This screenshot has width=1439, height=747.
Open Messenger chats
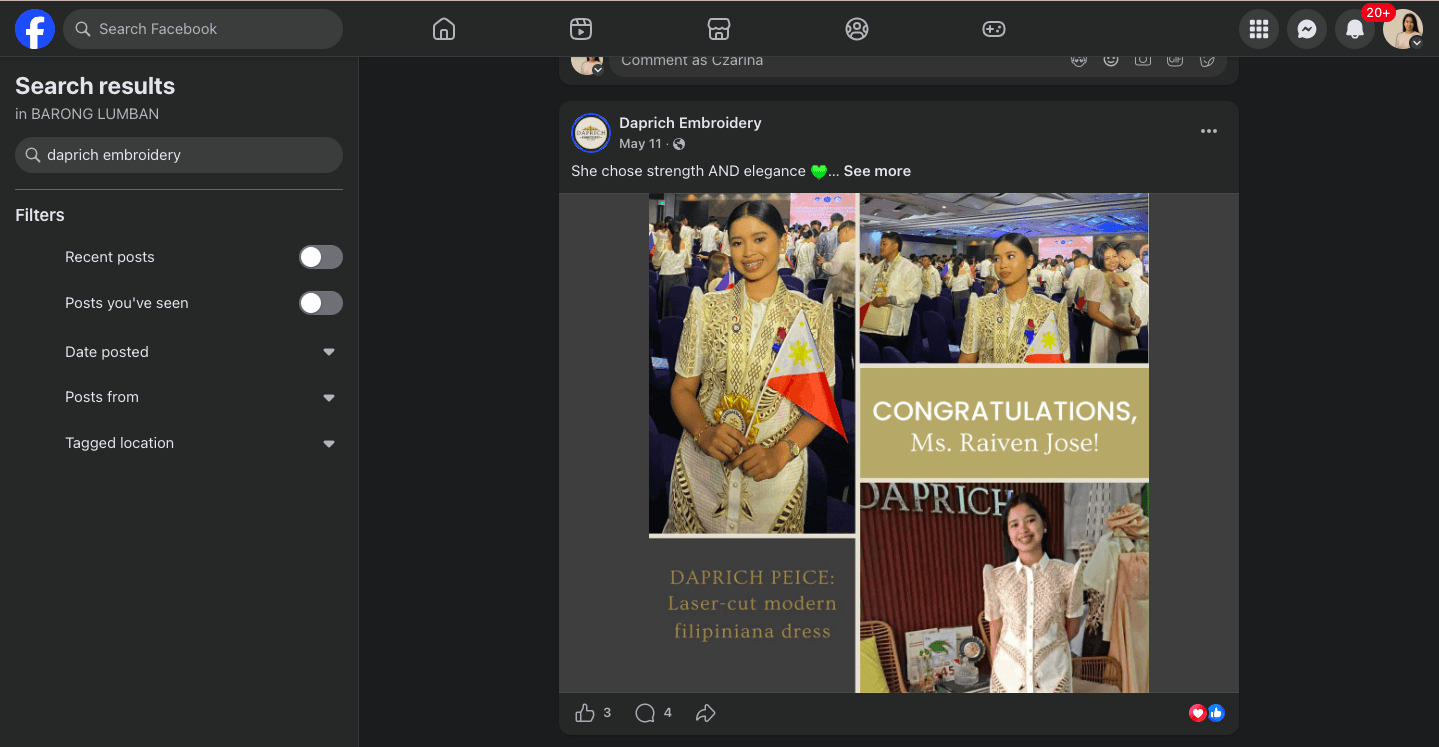coord(1307,29)
